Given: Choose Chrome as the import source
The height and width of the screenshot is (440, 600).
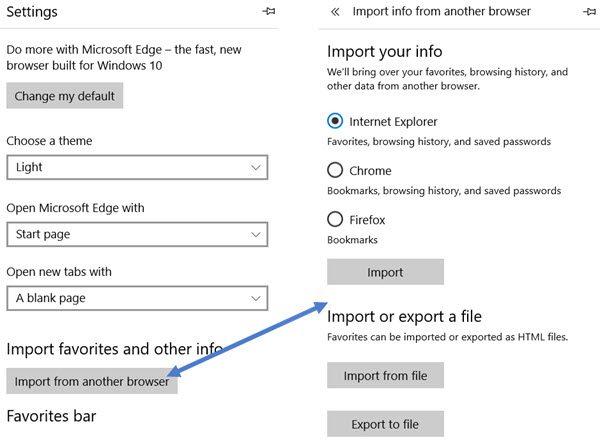Looking at the screenshot, I should pyautogui.click(x=335, y=170).
